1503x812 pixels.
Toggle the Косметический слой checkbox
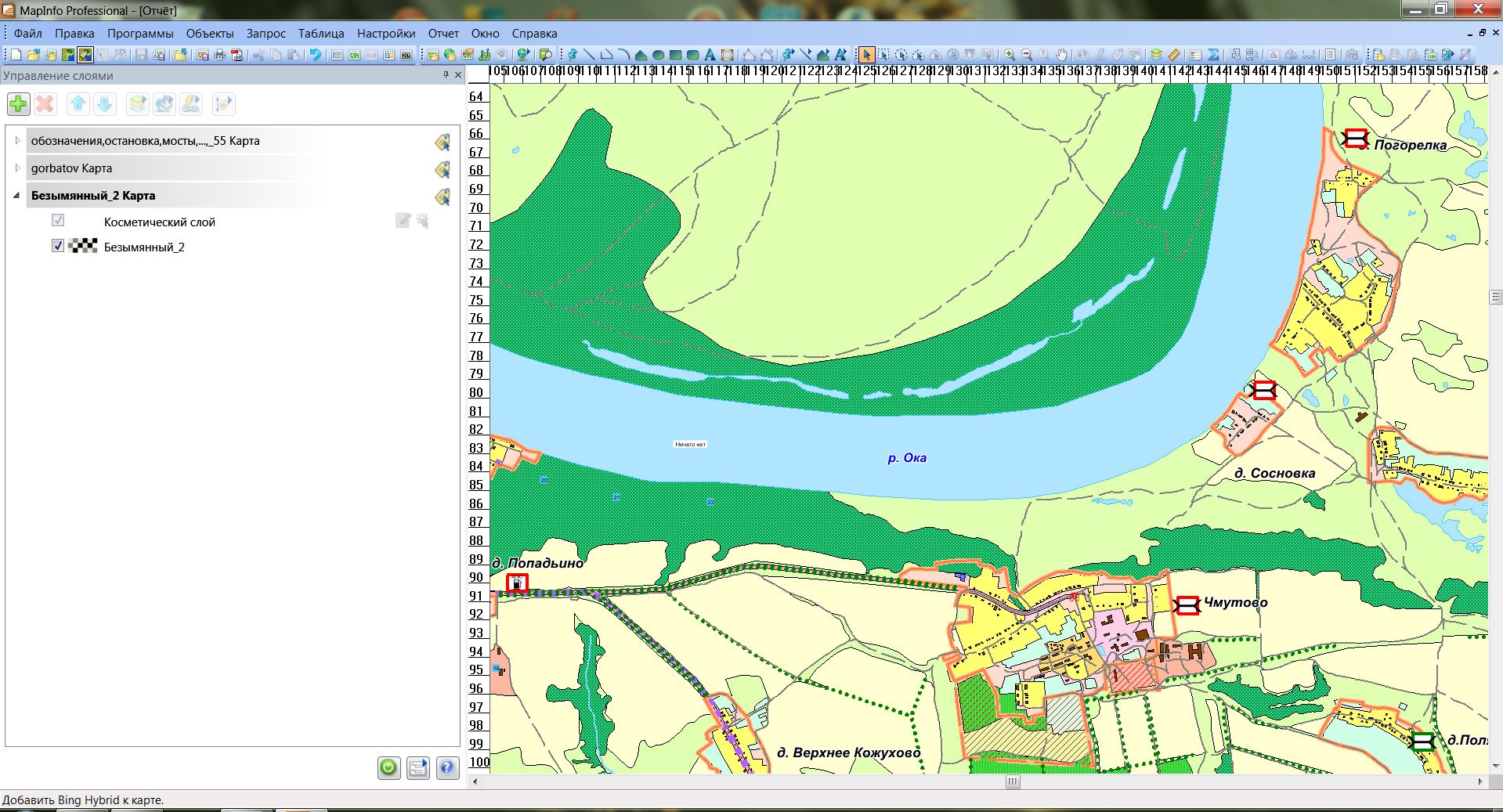(58, 221)
